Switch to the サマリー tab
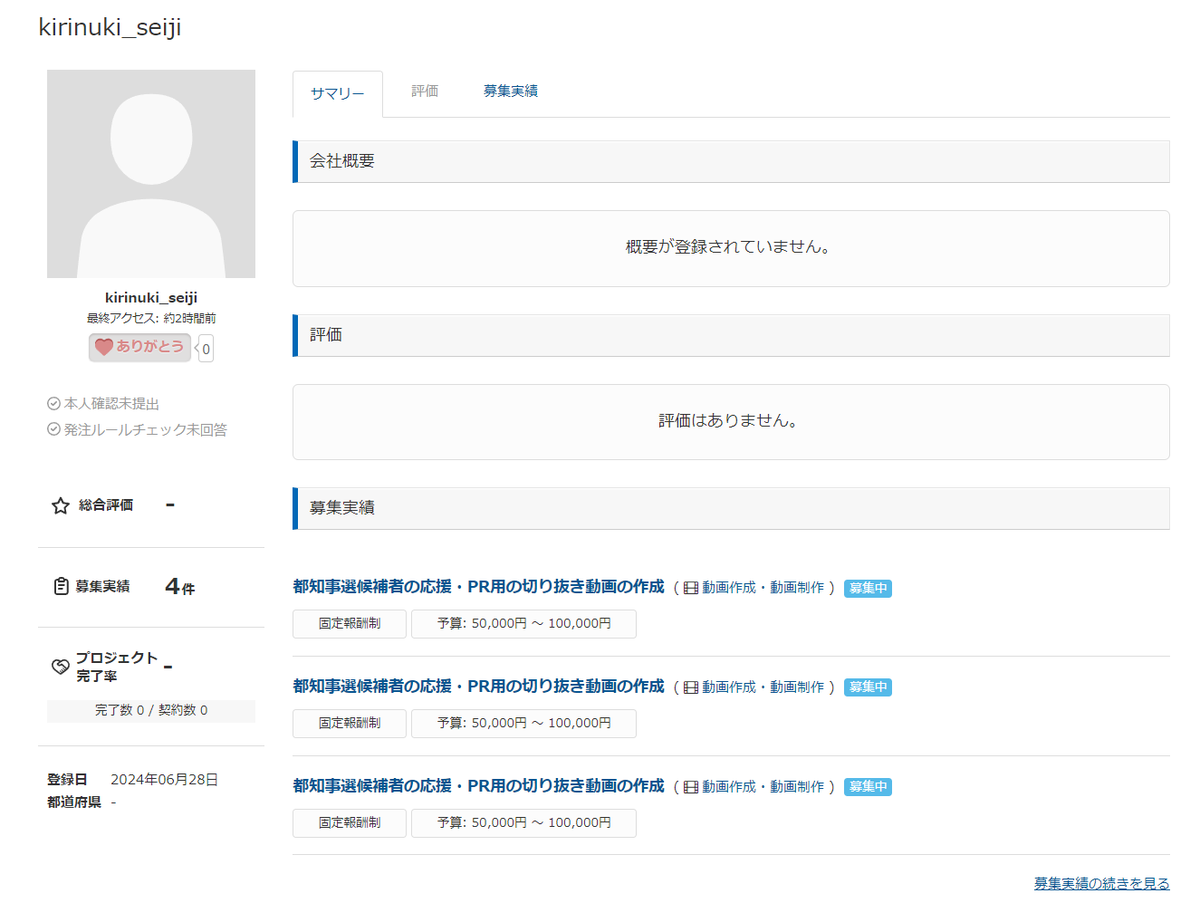This screenshot has width=1200, height=903. [x=338, y=94]
